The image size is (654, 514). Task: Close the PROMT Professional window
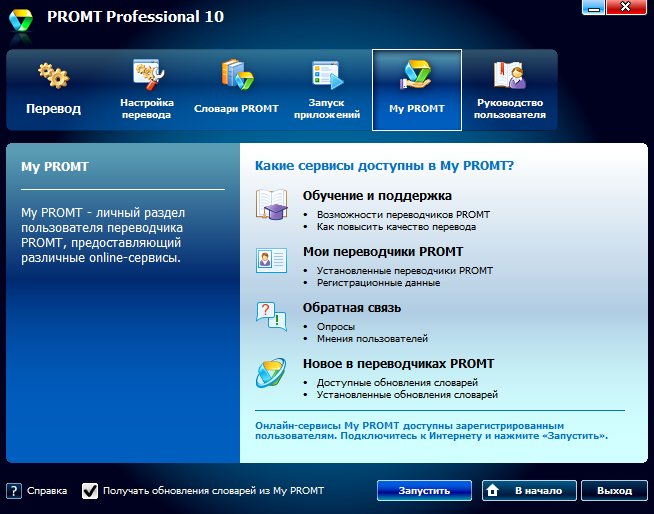626,8
